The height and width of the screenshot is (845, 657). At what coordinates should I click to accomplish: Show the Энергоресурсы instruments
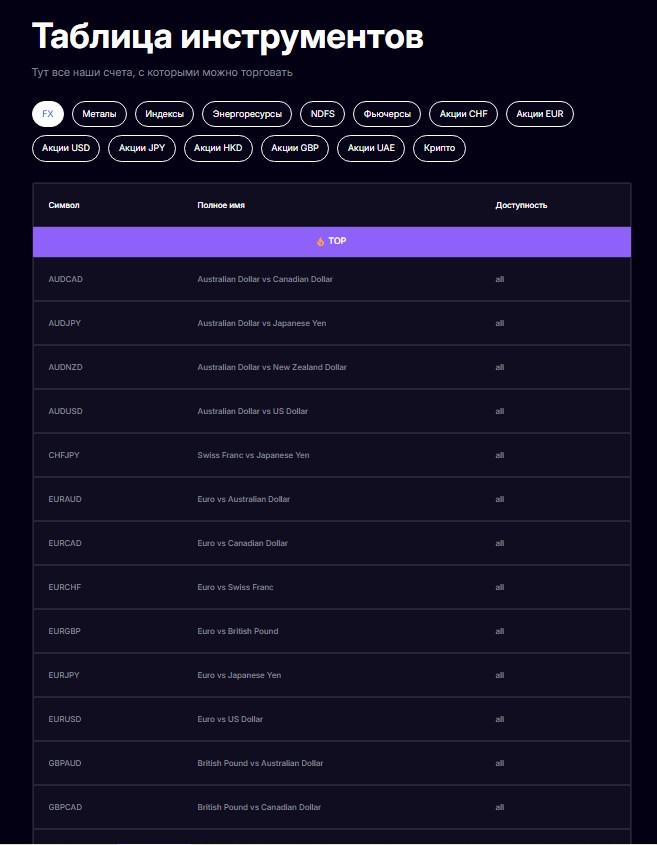(x=247, y=114)
